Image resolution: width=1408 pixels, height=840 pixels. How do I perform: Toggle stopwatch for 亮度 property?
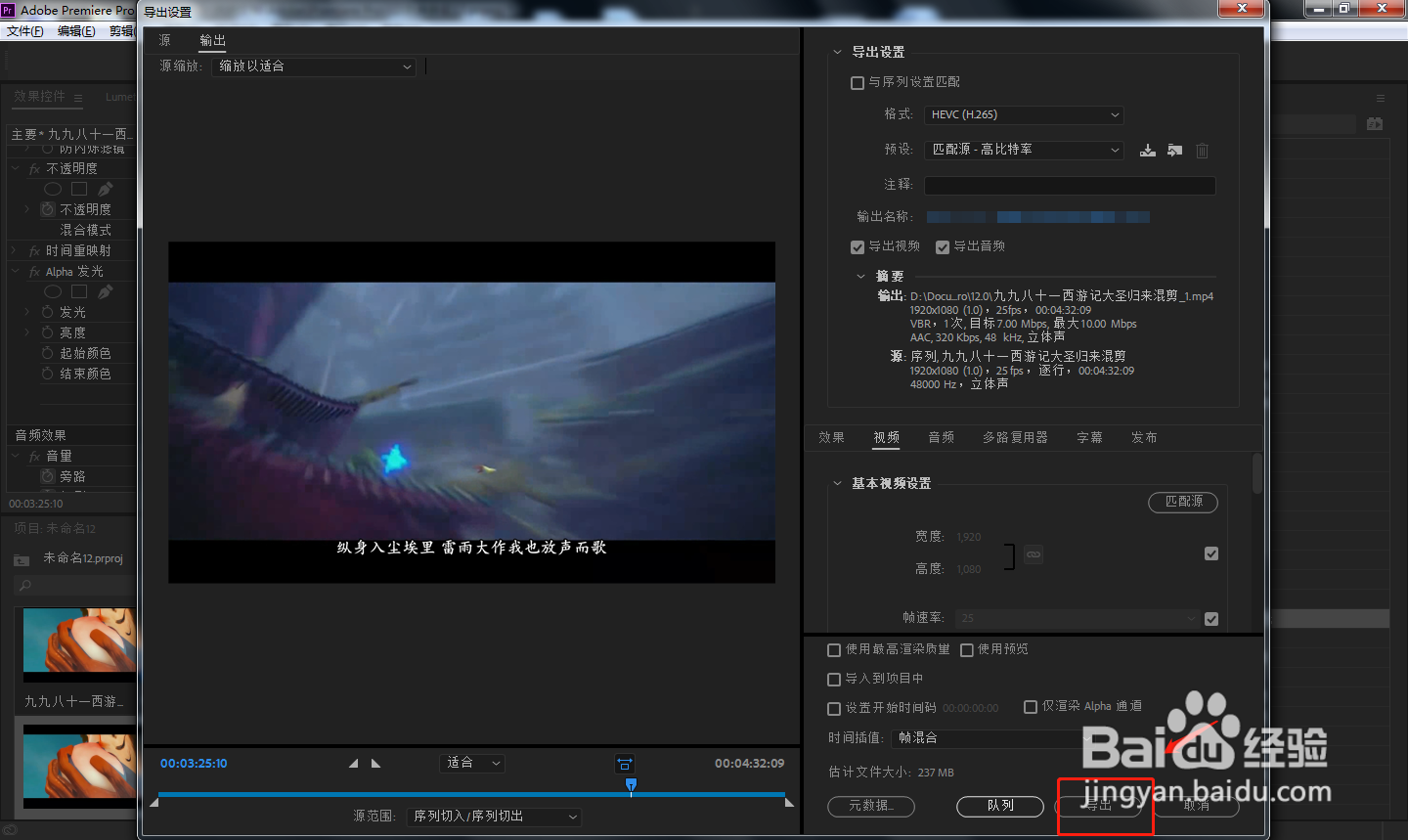coord(48,332)
